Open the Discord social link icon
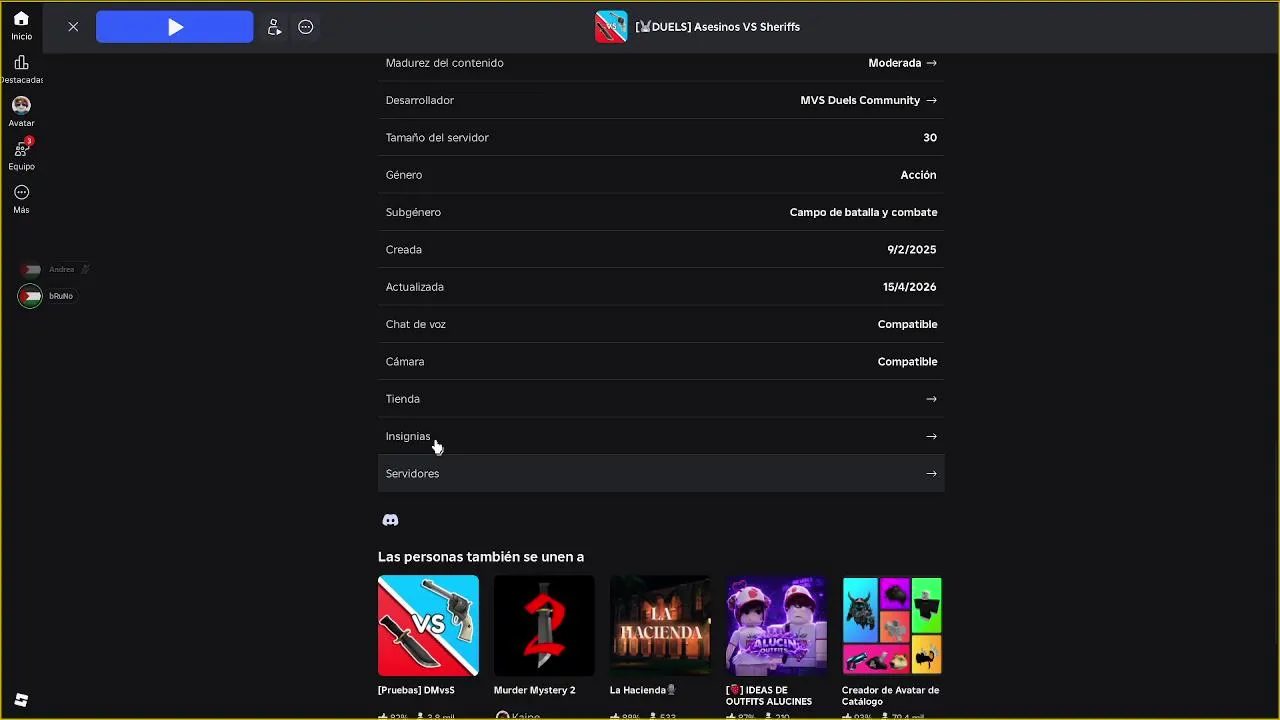This screenshot has width=1280, height=720. point(390,520)
